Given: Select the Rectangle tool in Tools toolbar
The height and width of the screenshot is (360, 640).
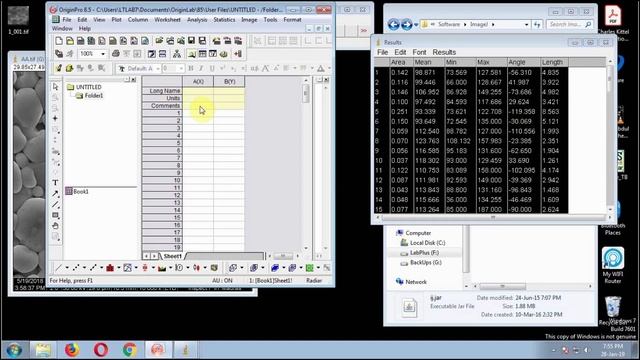Looking at the screenshot, I should click(x=56, y=215).
